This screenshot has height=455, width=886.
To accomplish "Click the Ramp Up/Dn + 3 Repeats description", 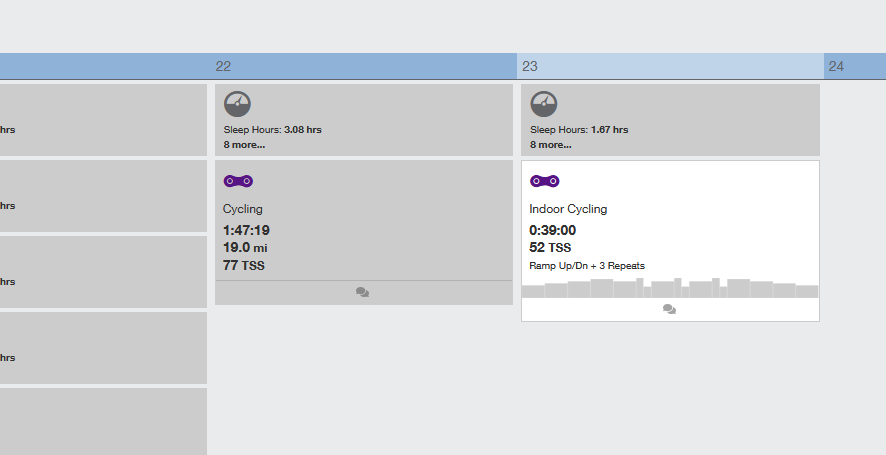I will point(587,266).
